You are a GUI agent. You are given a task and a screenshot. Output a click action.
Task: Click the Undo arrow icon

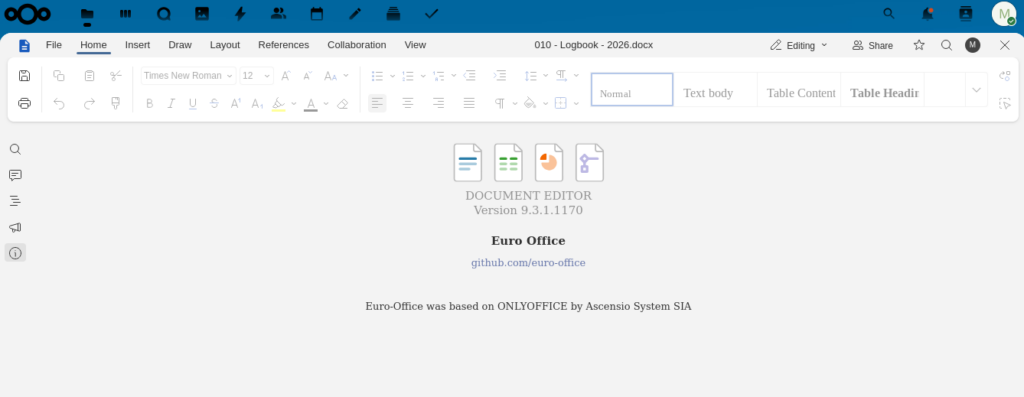59,103
